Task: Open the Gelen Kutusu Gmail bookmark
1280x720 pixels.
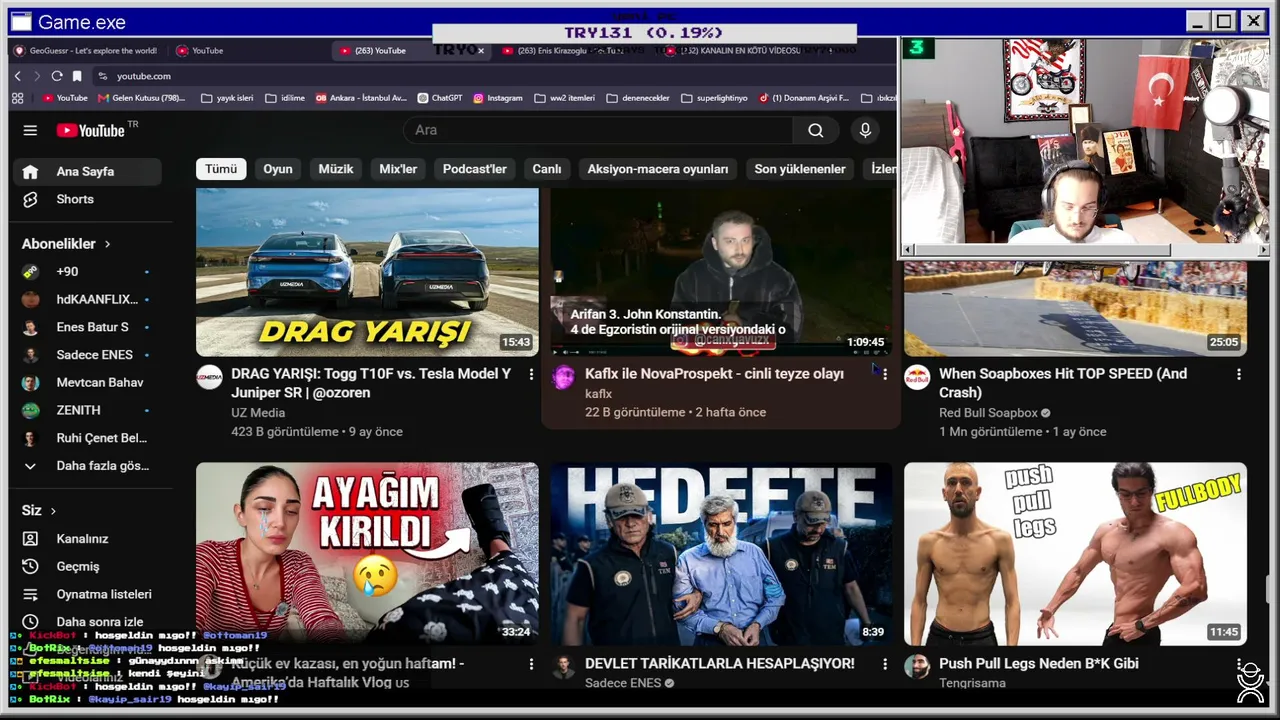Action: (x=141, y=98)
